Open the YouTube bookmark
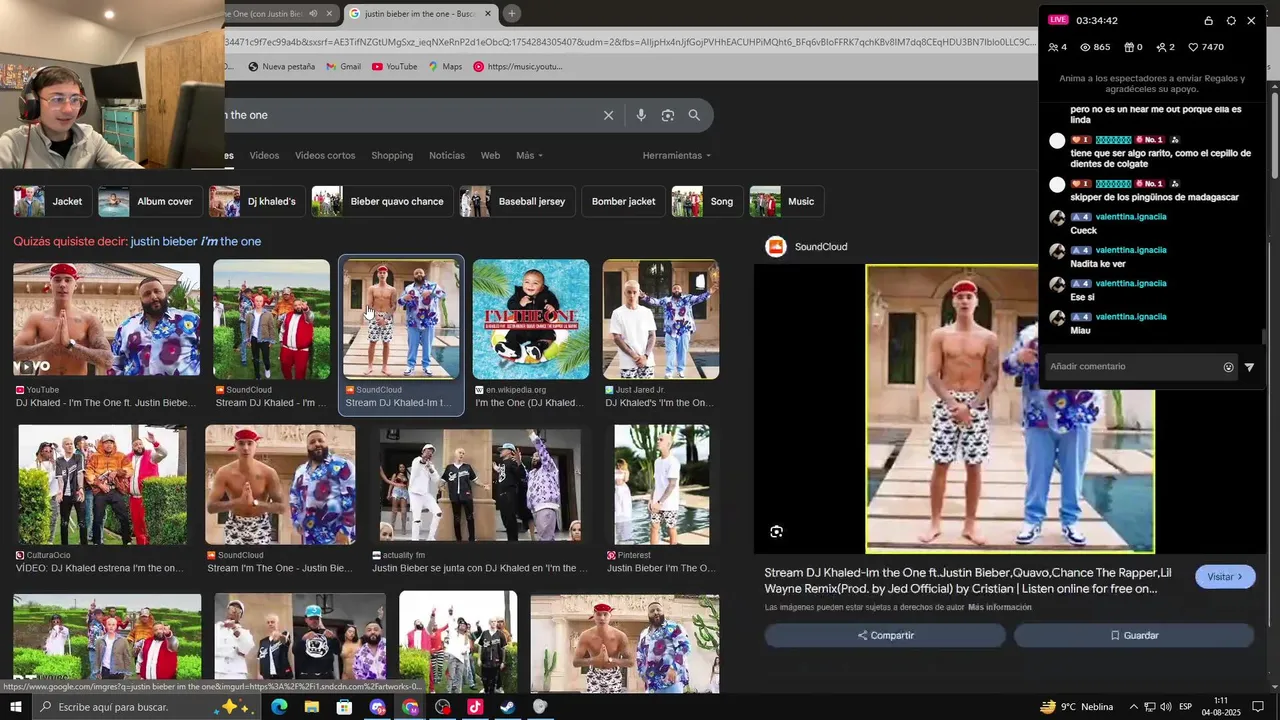 [394, 67]
